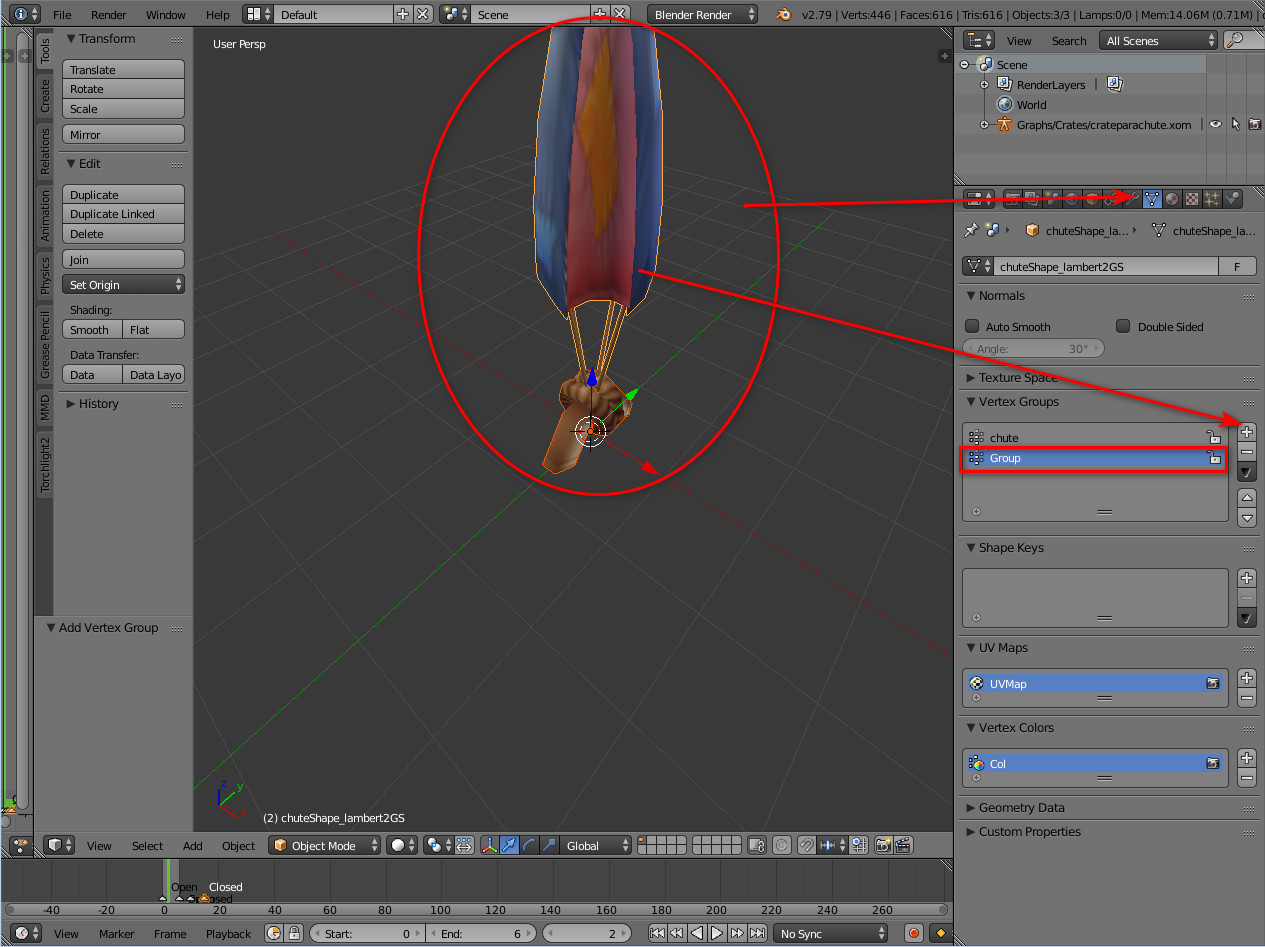The image size is (1265, 947).
Task: Toggle selectability arrow for crateparachute.xom
Action: point(1235,124)
